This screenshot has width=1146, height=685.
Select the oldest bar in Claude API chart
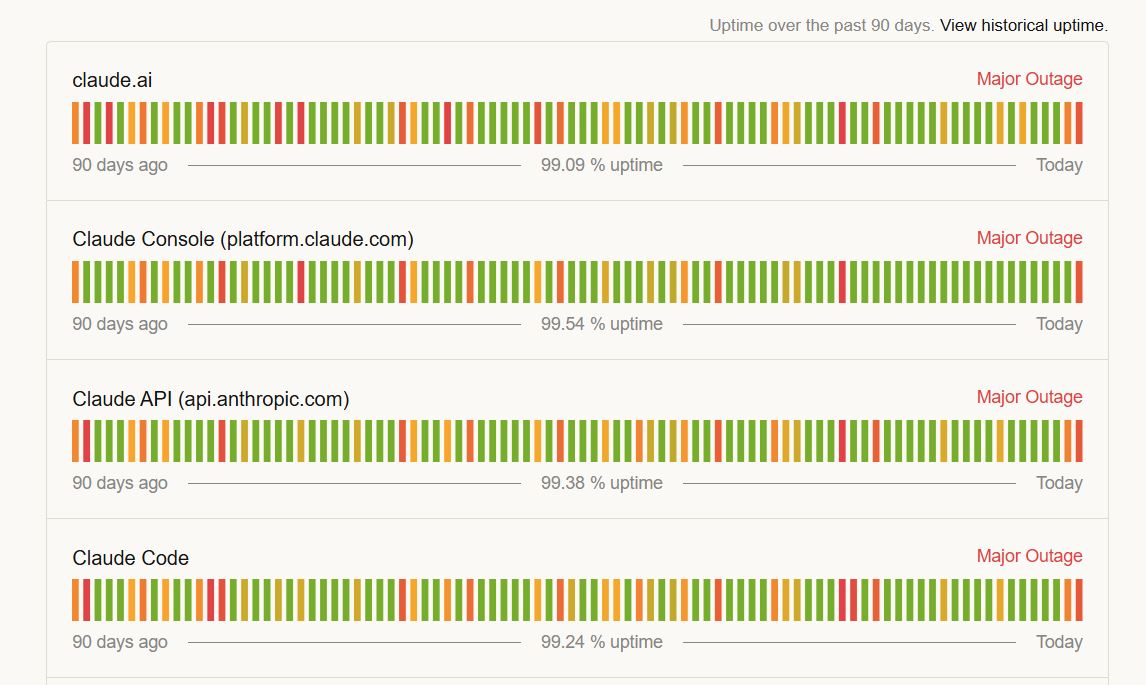[75, 441]
